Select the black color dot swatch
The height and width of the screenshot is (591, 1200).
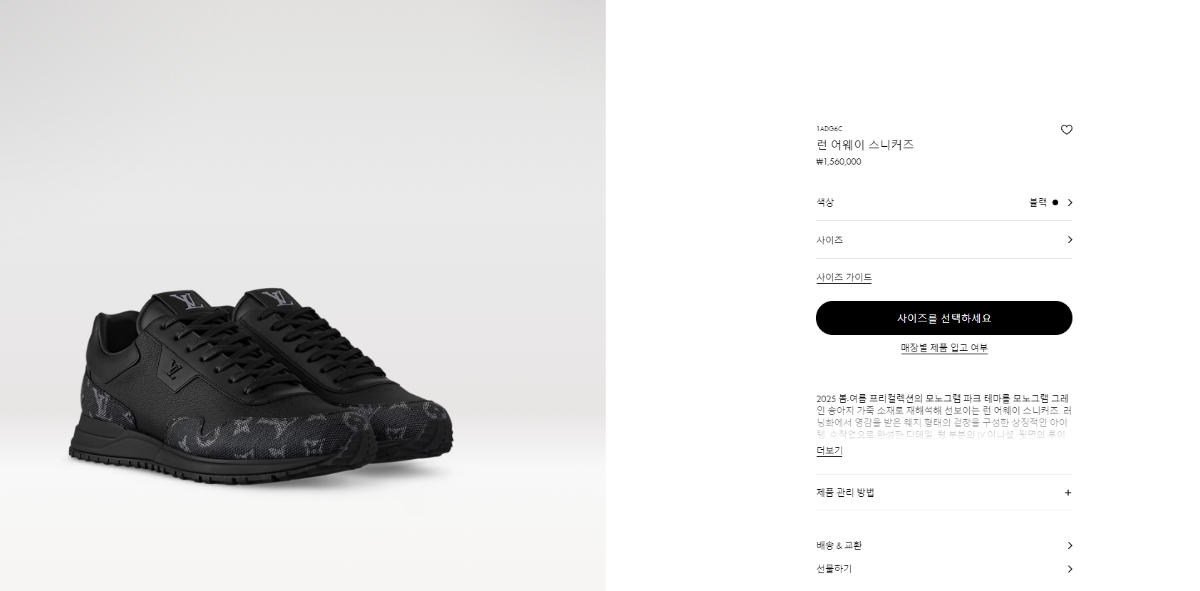[x=1055, y=203]
